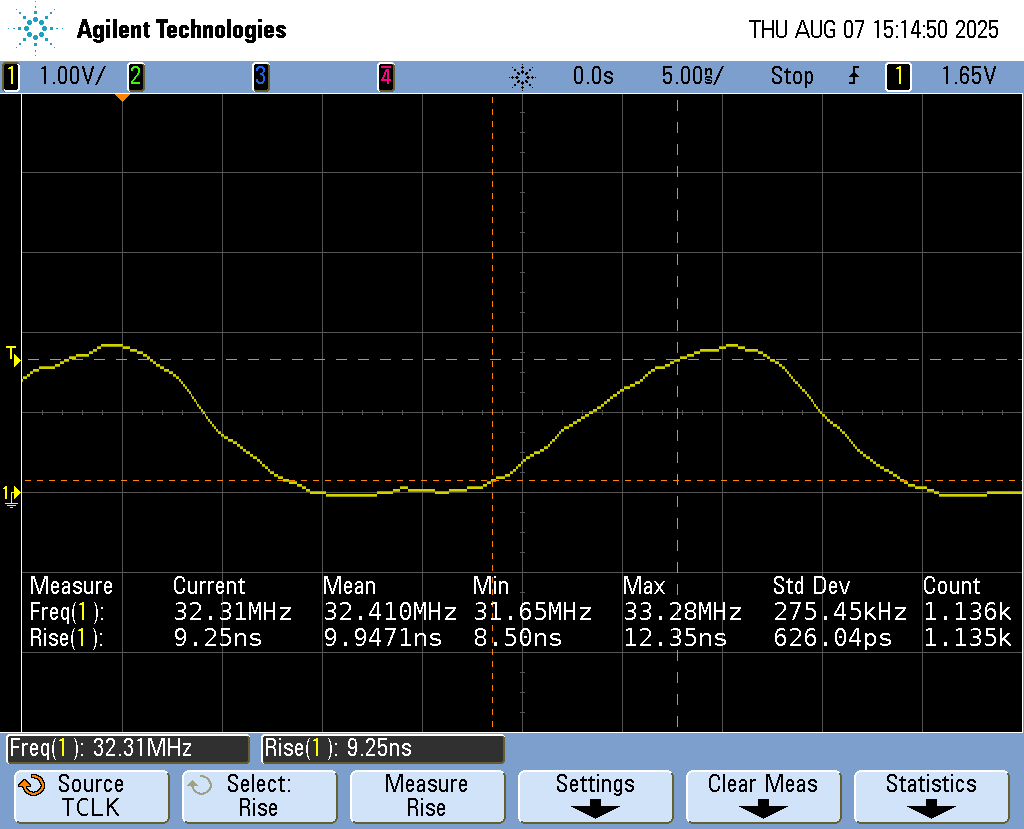Click the orange trigger time marker triangle
This screenshot has width=1024, height=829.
pyautogui.click(x=122, y=97)
